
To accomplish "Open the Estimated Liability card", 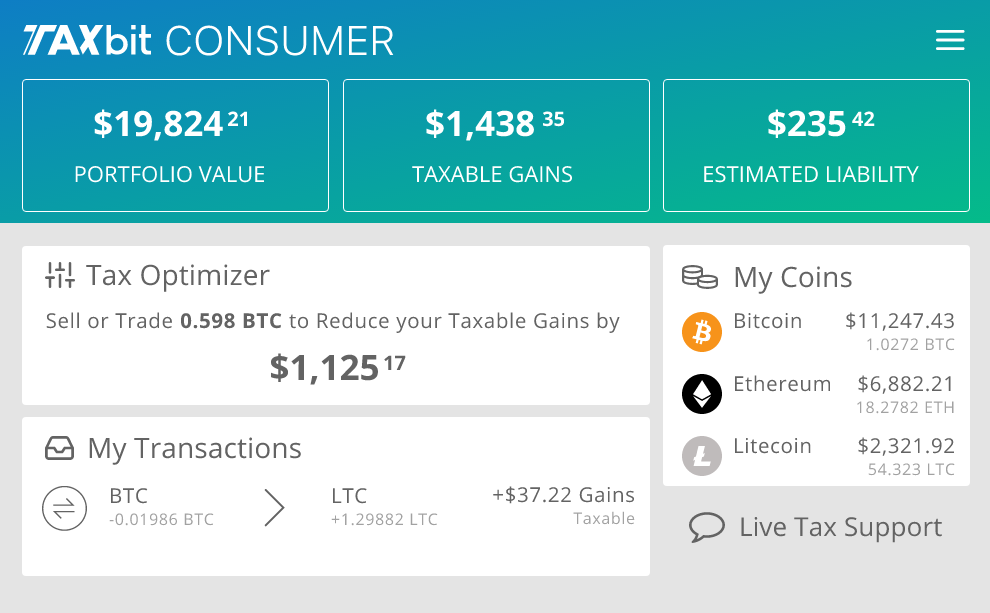I will point(816,146).
